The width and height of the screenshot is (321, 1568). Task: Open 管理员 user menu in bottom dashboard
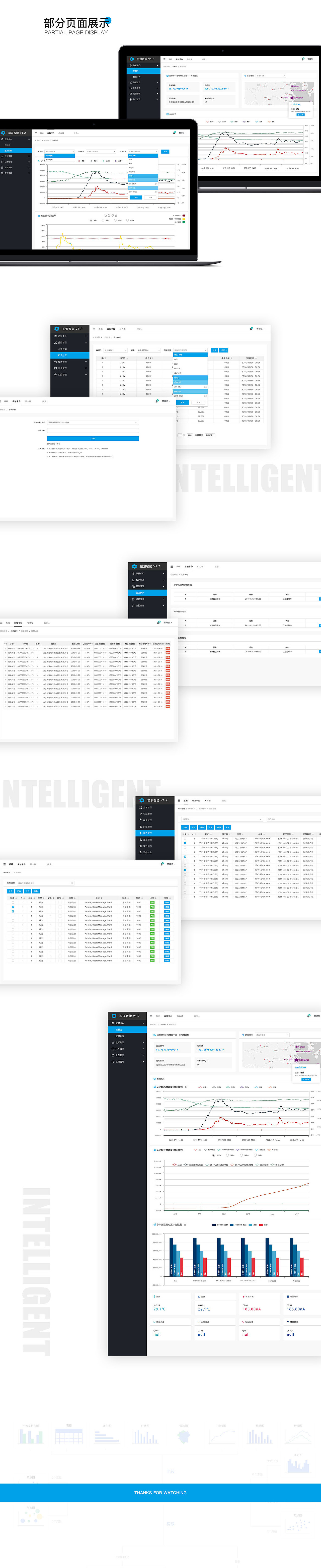point(317,1016)
